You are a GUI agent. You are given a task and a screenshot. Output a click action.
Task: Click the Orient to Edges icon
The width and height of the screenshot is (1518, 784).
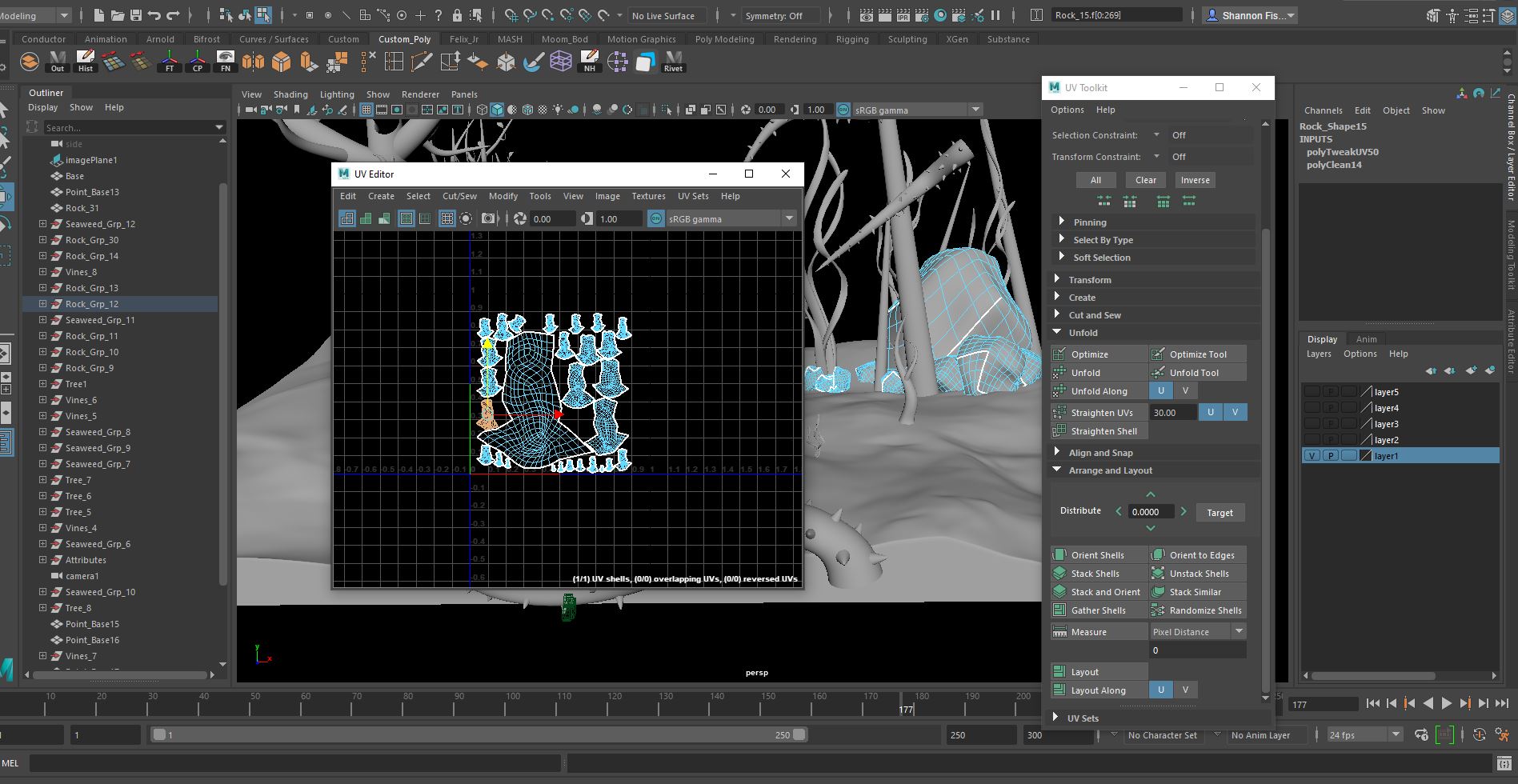1157,554
